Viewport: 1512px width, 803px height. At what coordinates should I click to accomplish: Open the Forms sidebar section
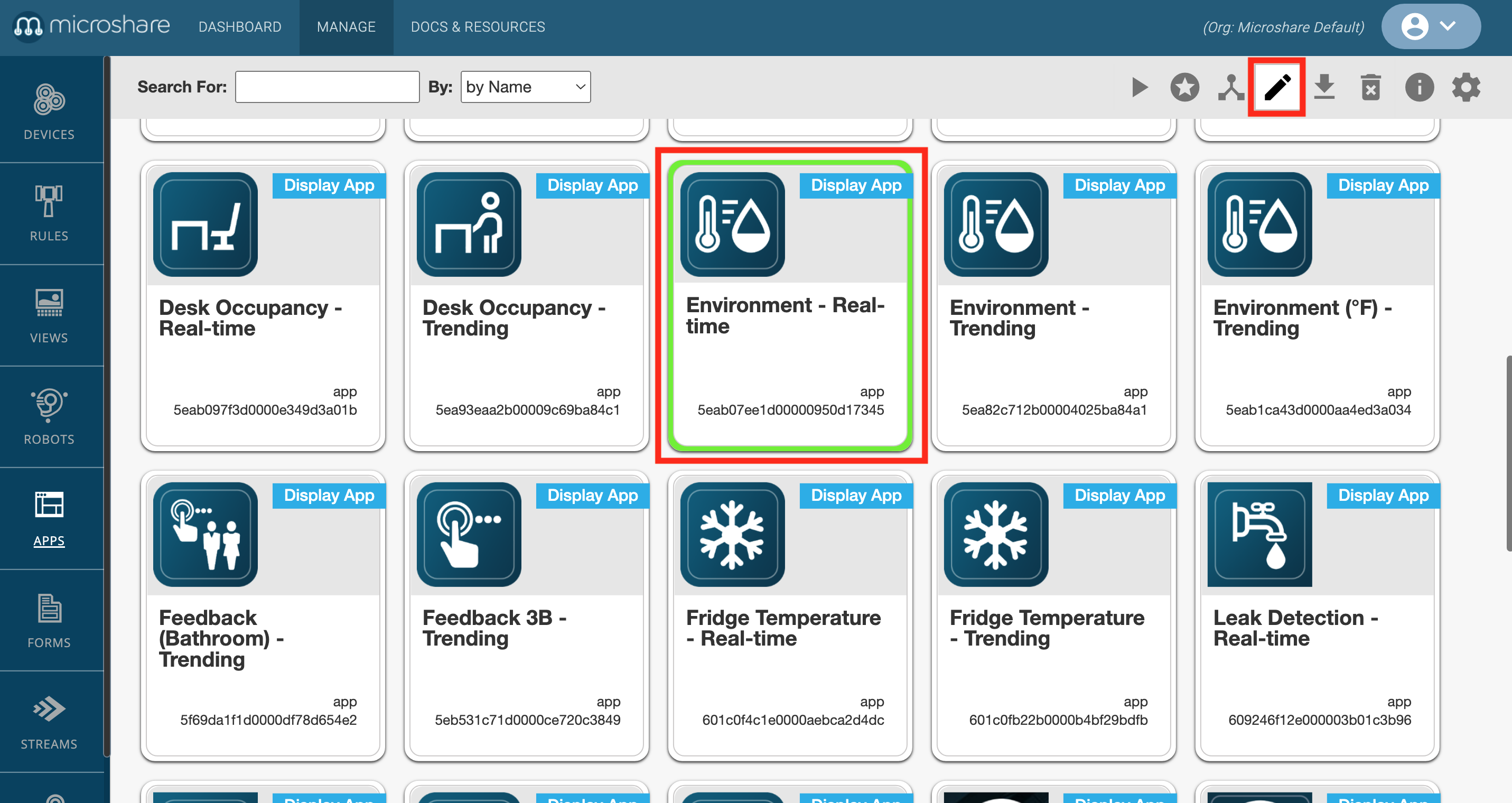49,620
